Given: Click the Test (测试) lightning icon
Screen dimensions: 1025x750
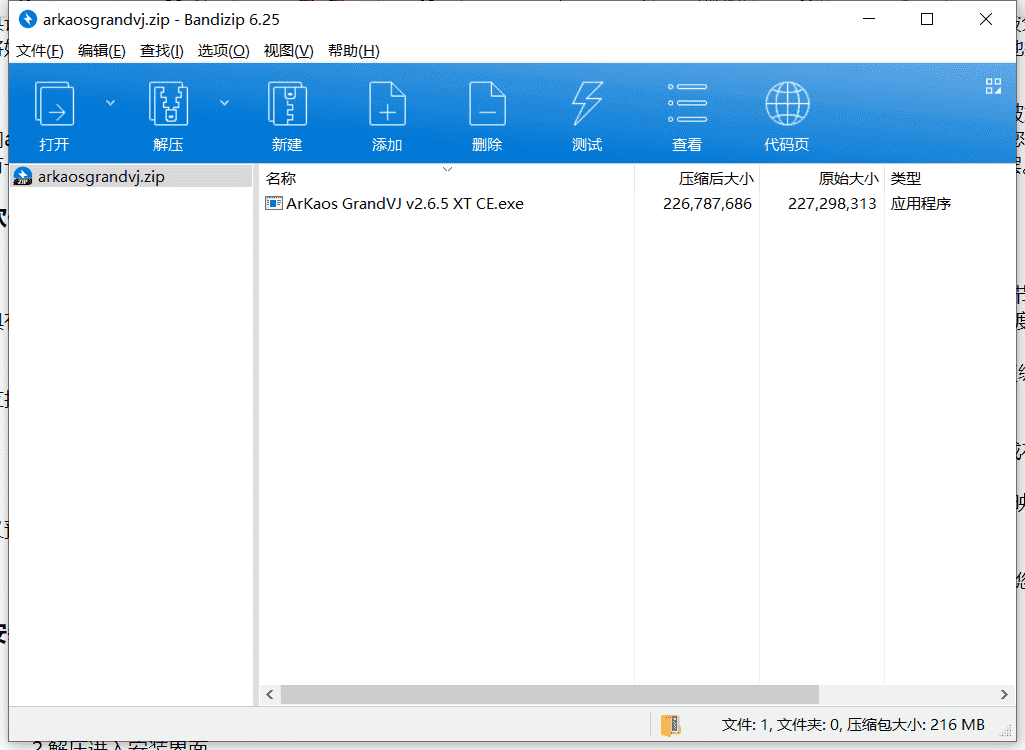Looking at the screenshot, I should pos(587,103).
